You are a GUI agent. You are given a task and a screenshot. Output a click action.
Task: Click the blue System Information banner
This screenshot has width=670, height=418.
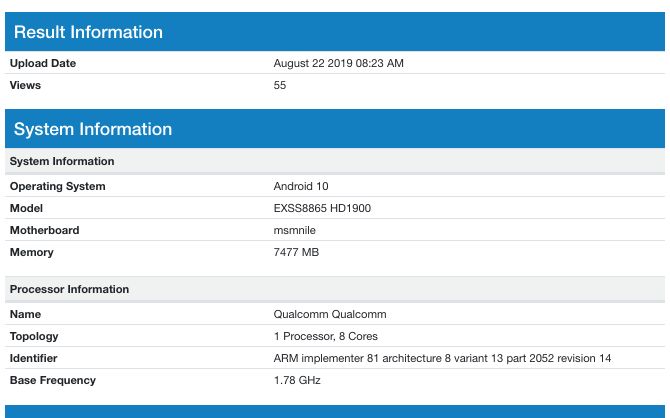(93, 129)
